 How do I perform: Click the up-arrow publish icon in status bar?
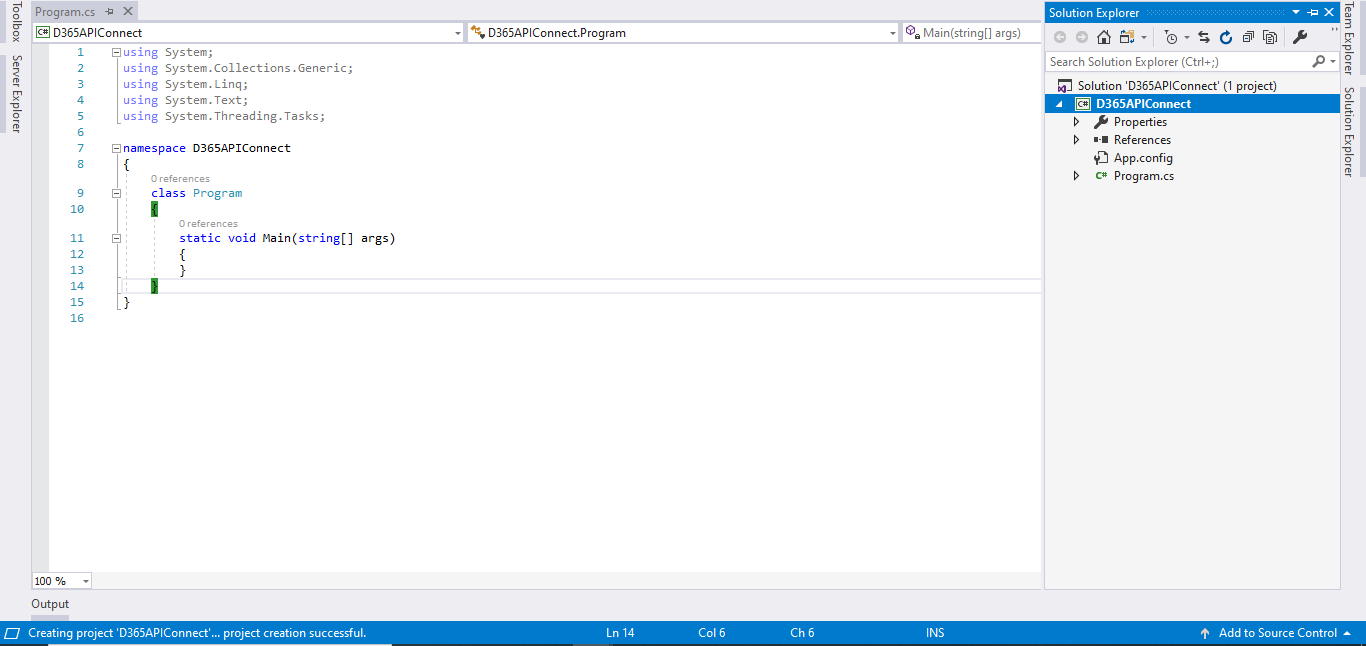coord(1205,633)
